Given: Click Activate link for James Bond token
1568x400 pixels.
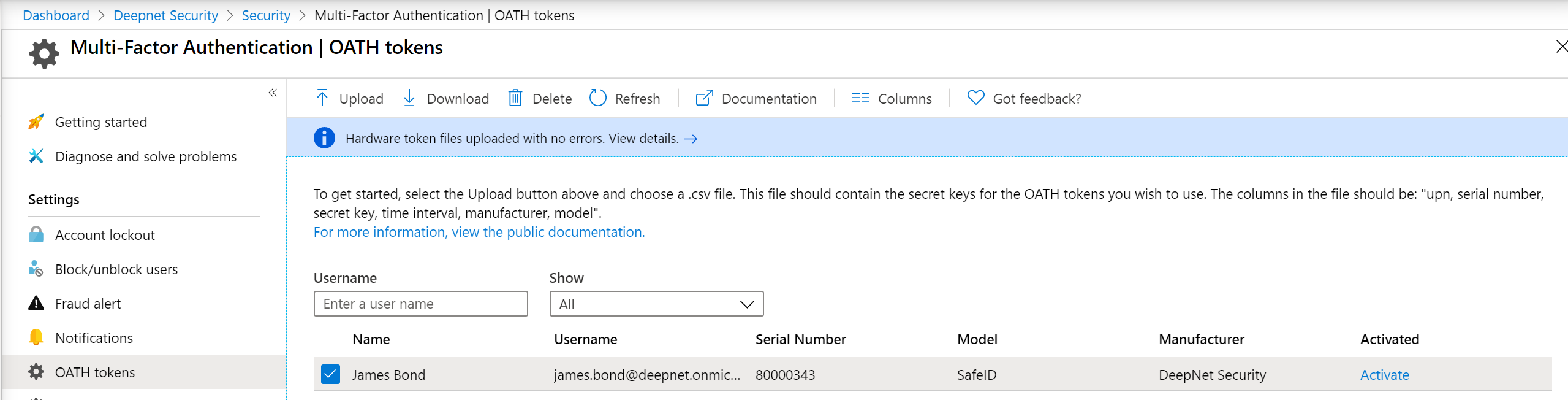Looking at the screenshot, I should point(1384,375).
